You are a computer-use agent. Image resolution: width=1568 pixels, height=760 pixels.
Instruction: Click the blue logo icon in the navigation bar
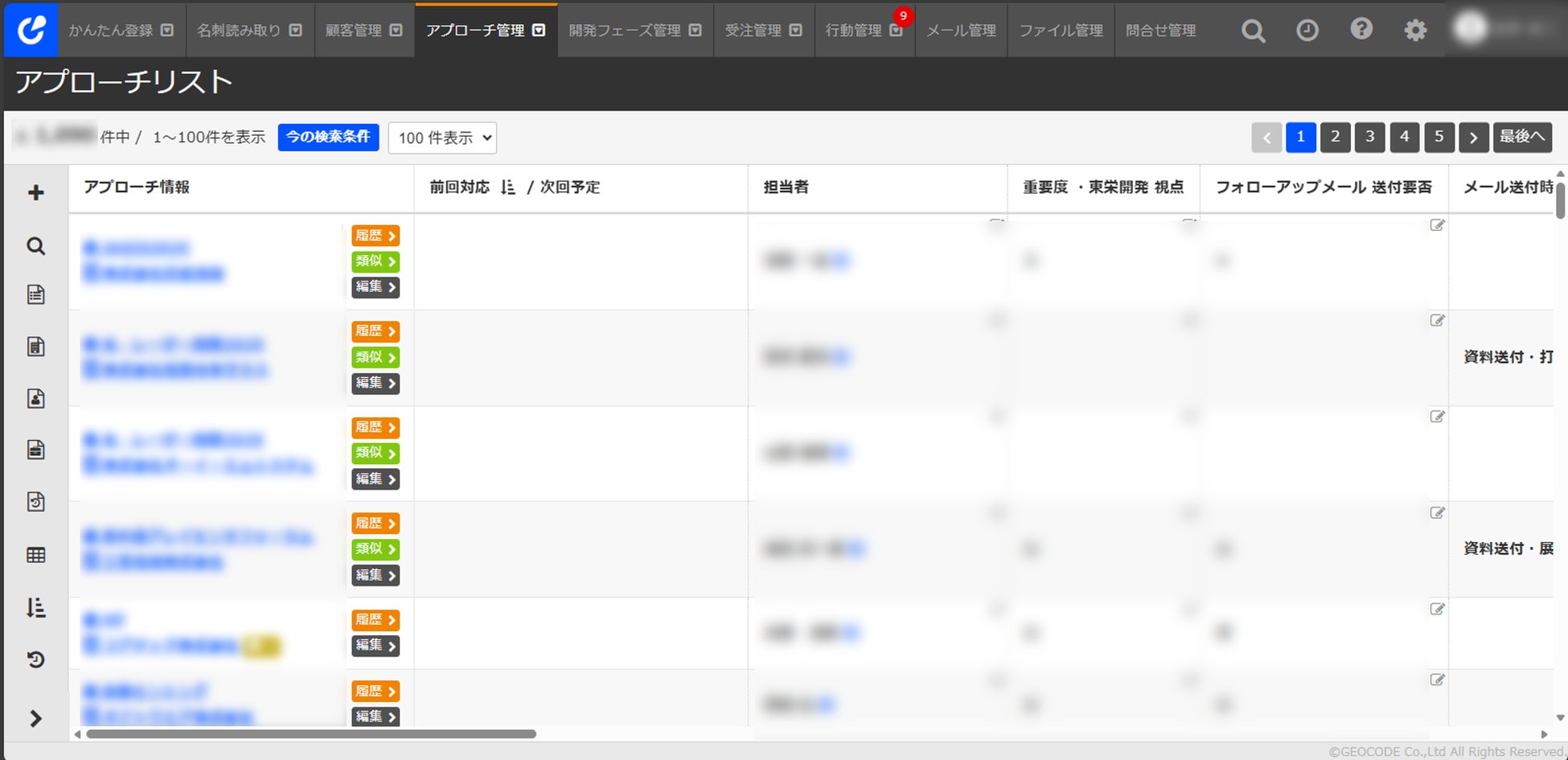pos(31,30)
